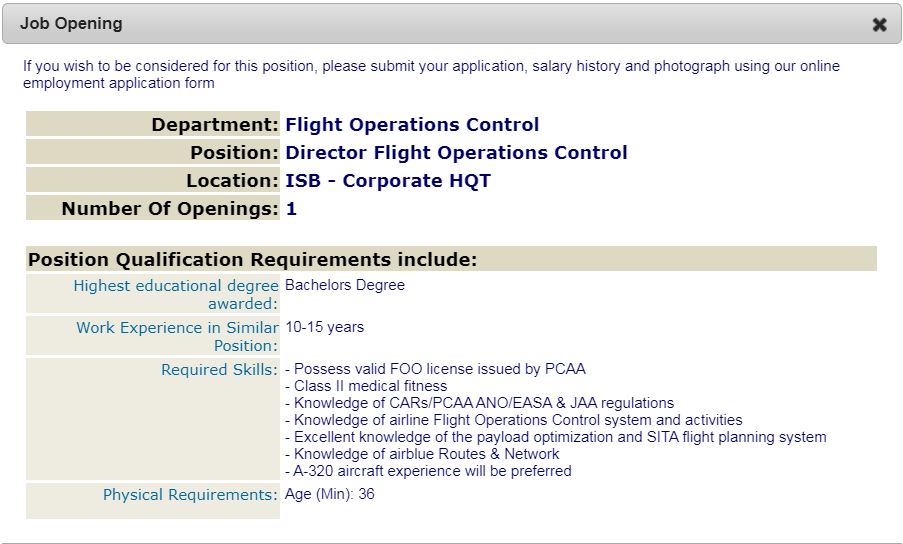Click the Location label
The image size is (903, 544).
(x=232, y=181)
